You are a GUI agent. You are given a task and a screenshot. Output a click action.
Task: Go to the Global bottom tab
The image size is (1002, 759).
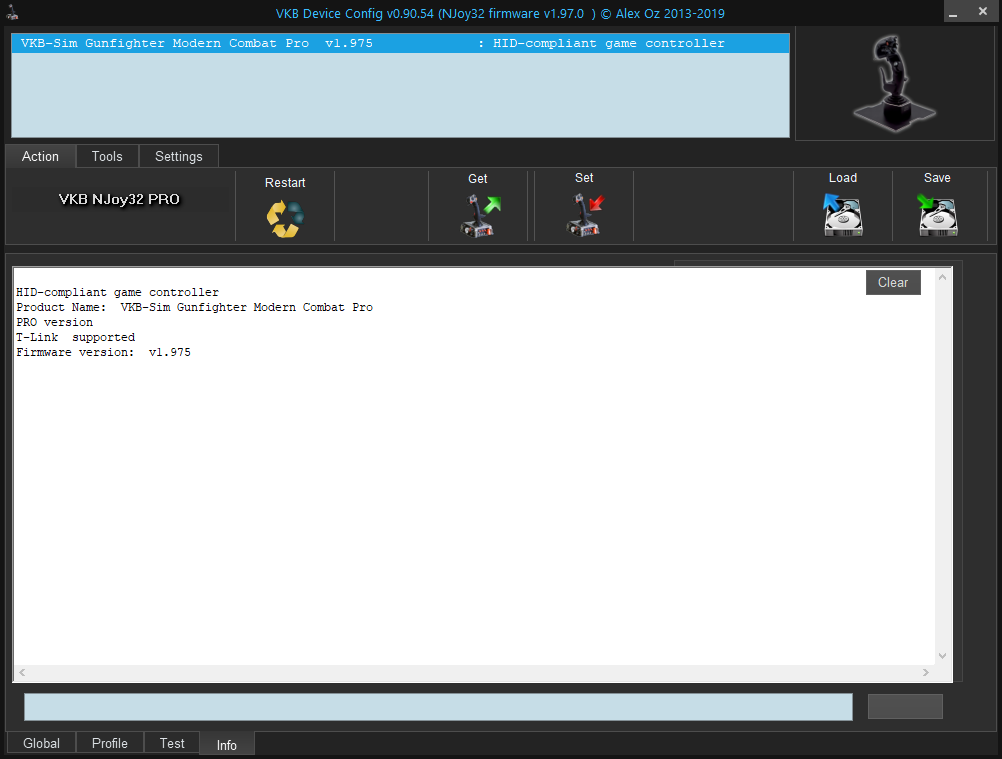(x=42, y=743)
